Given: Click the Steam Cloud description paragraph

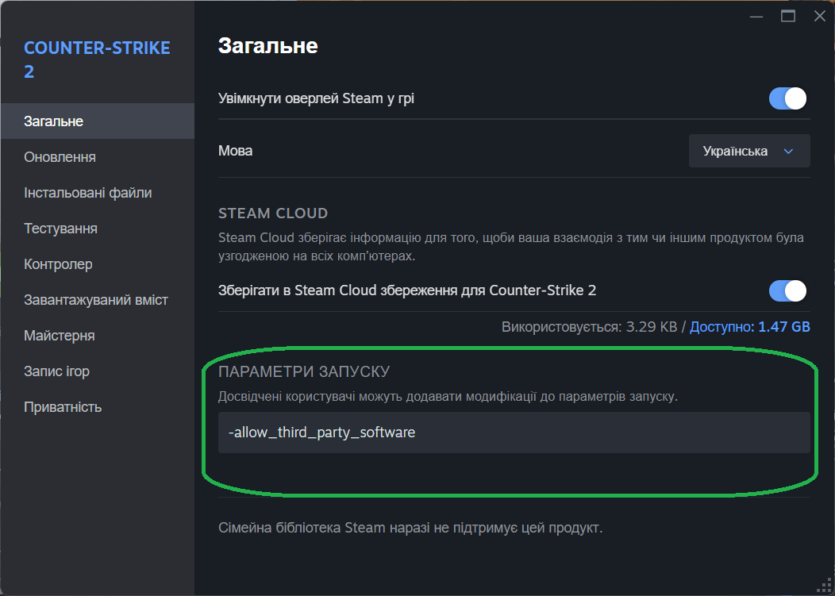Looking at the screenshot, I should (511, 247).
